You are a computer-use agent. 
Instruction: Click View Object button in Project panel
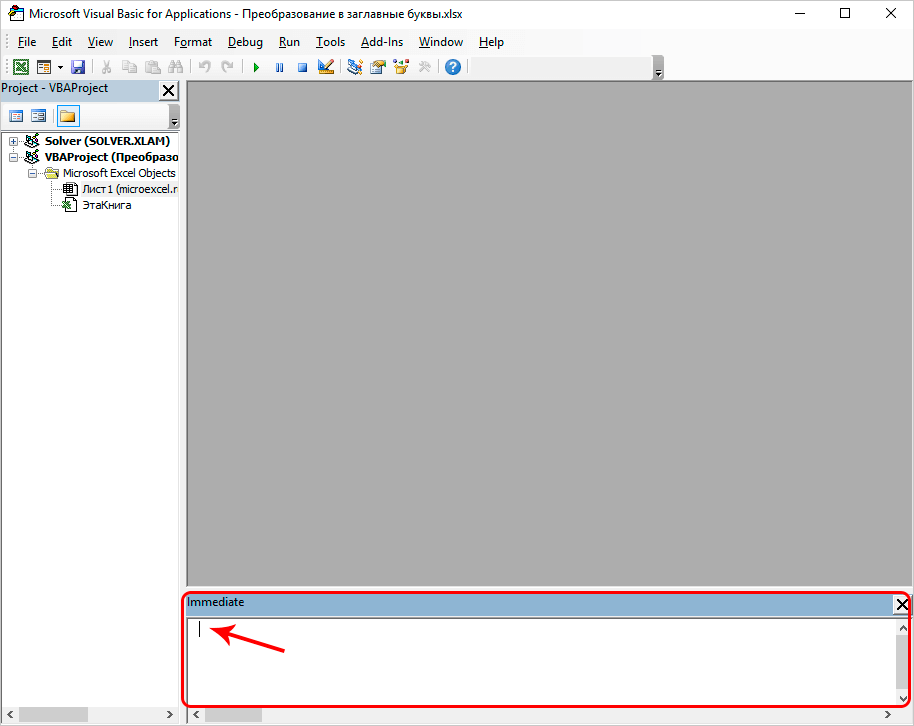39,116
